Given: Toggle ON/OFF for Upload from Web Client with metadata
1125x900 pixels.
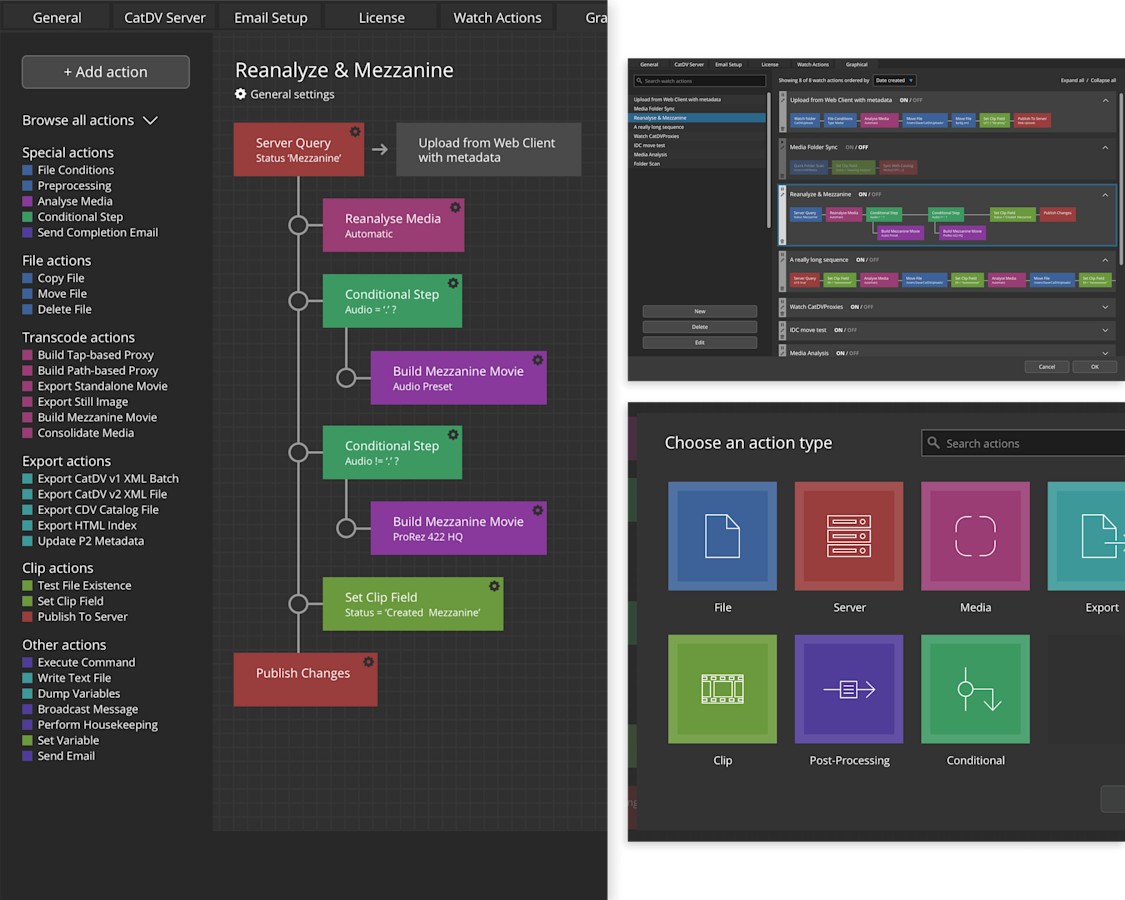Looking at the screenshot, I should coord(911,100).
